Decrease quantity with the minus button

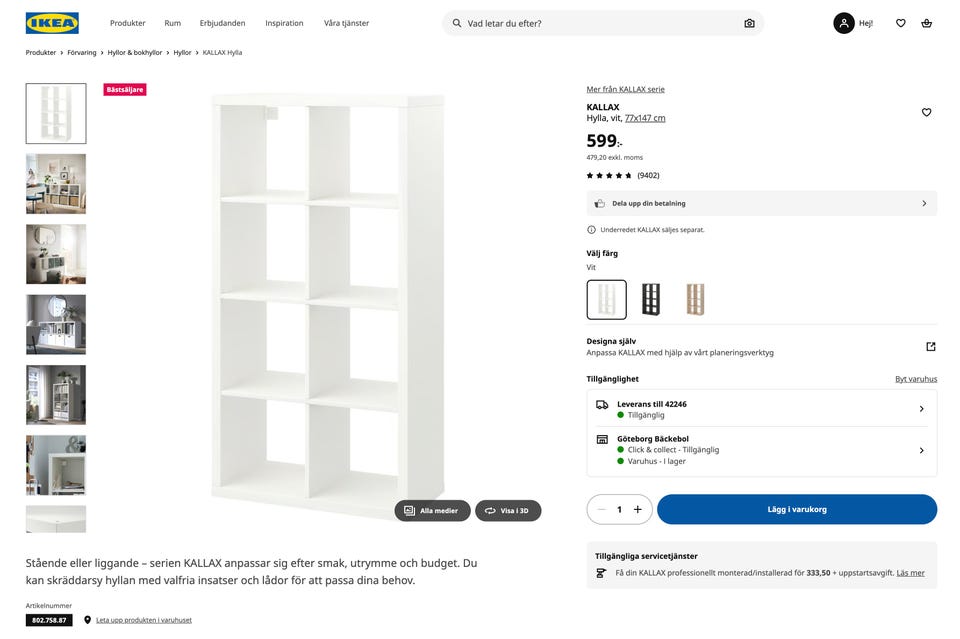pyautogui.click(x=601, y=509)
